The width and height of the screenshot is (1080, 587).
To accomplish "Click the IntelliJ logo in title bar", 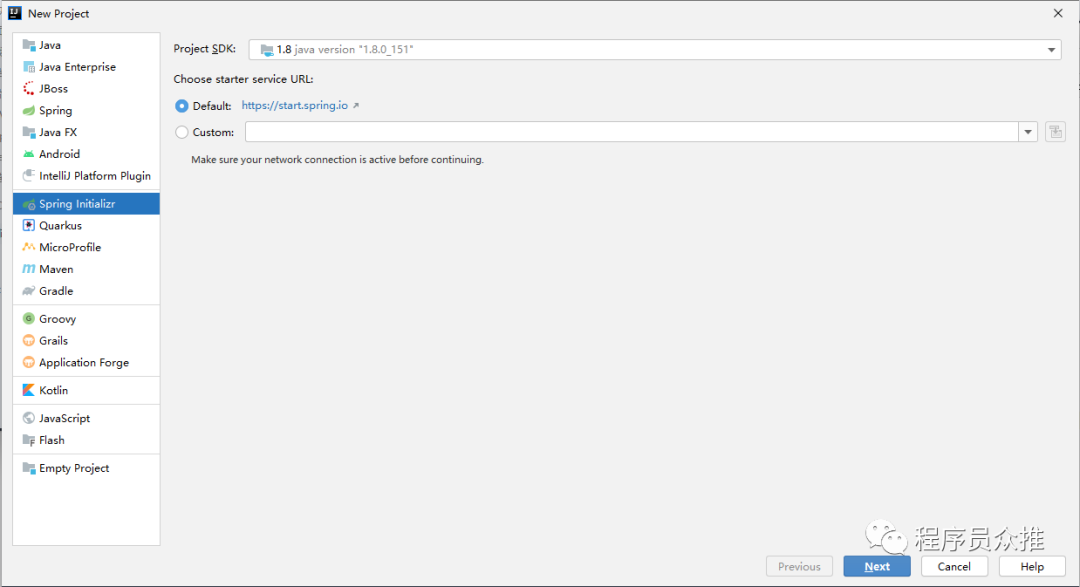I will [x=14, y=13].
